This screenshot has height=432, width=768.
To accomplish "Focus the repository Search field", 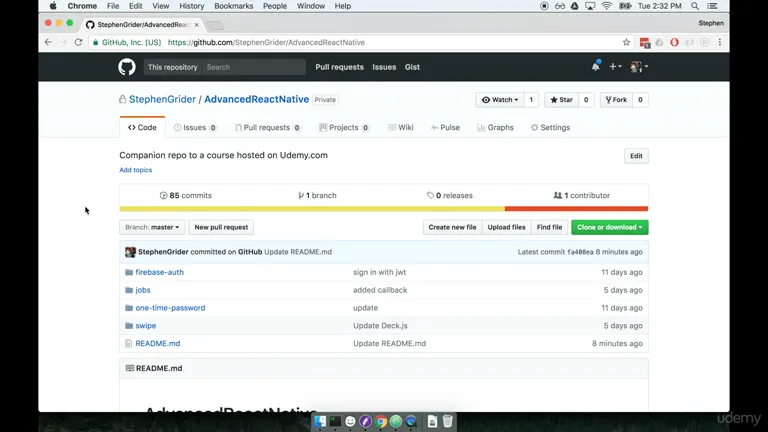I will 254,67.
